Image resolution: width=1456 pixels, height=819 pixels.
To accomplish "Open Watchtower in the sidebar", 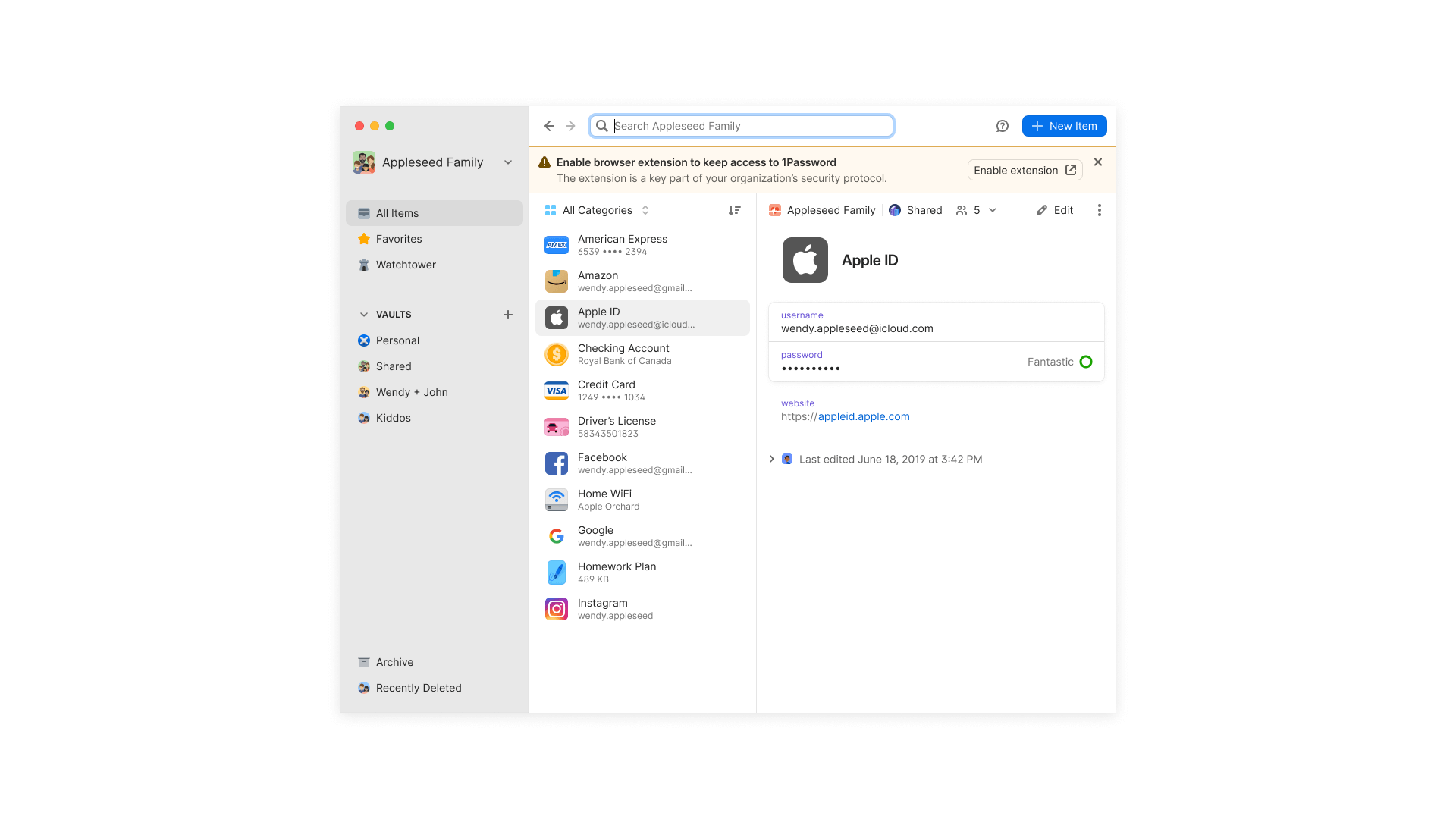I will point(435,265).
